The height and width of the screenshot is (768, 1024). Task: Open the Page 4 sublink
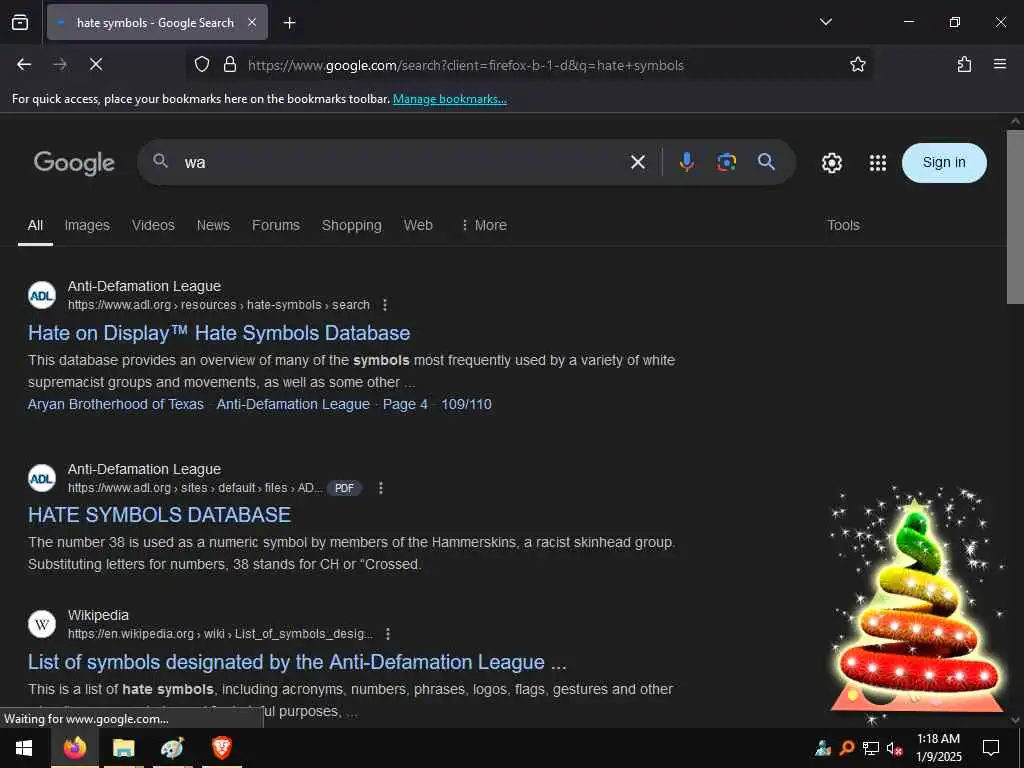tap(405, 404)
